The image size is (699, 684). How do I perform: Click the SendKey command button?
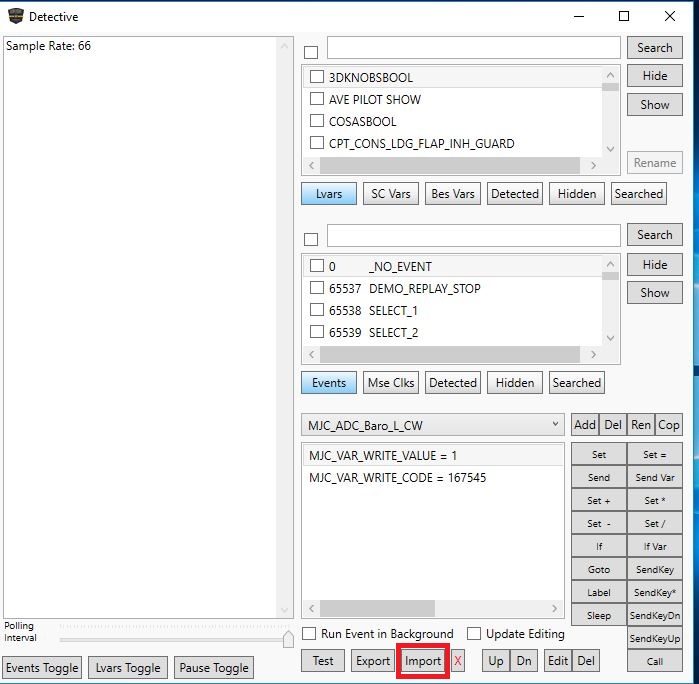655,569
